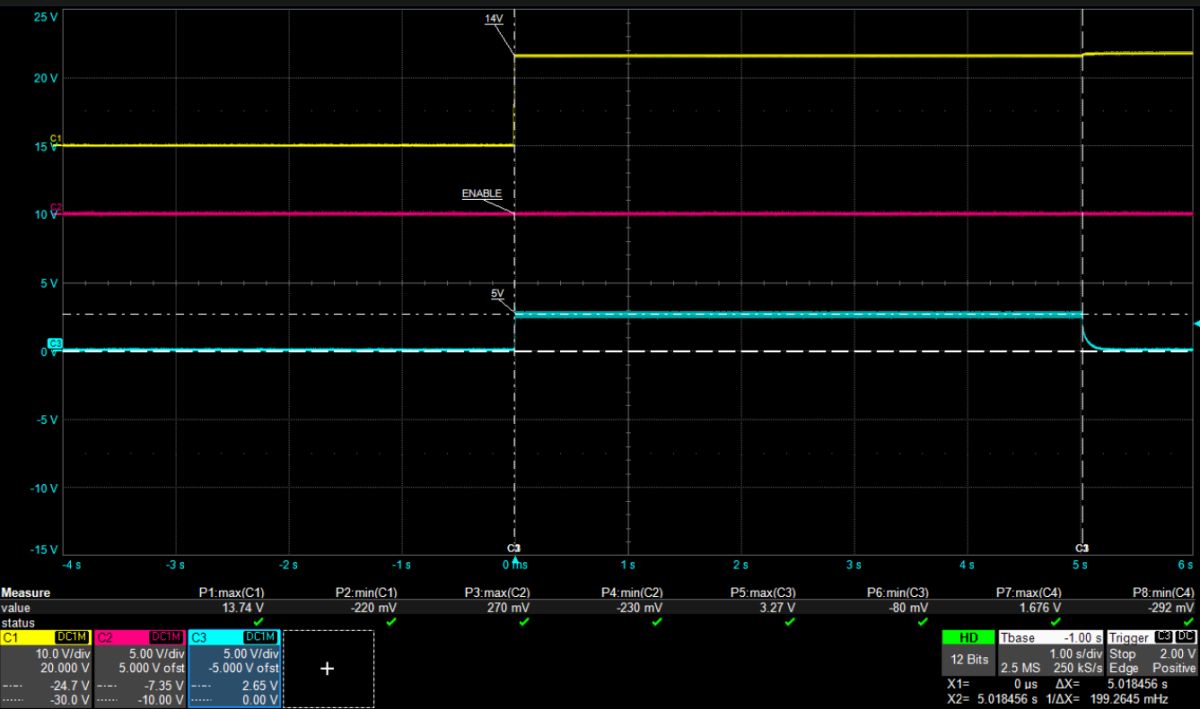Select the P2:min(C1) measurement column
The width and height of the screenshot is (1200, 709).
pyautogui.click(x=365, y=593)
